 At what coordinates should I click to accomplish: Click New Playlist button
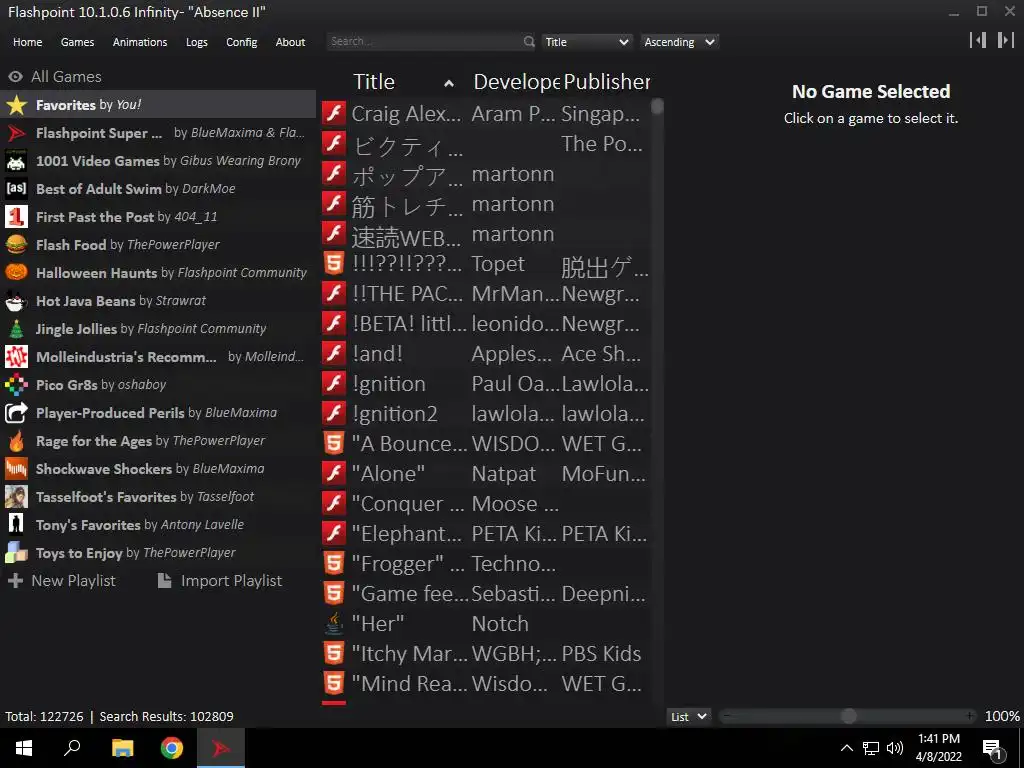pos(62,581)
